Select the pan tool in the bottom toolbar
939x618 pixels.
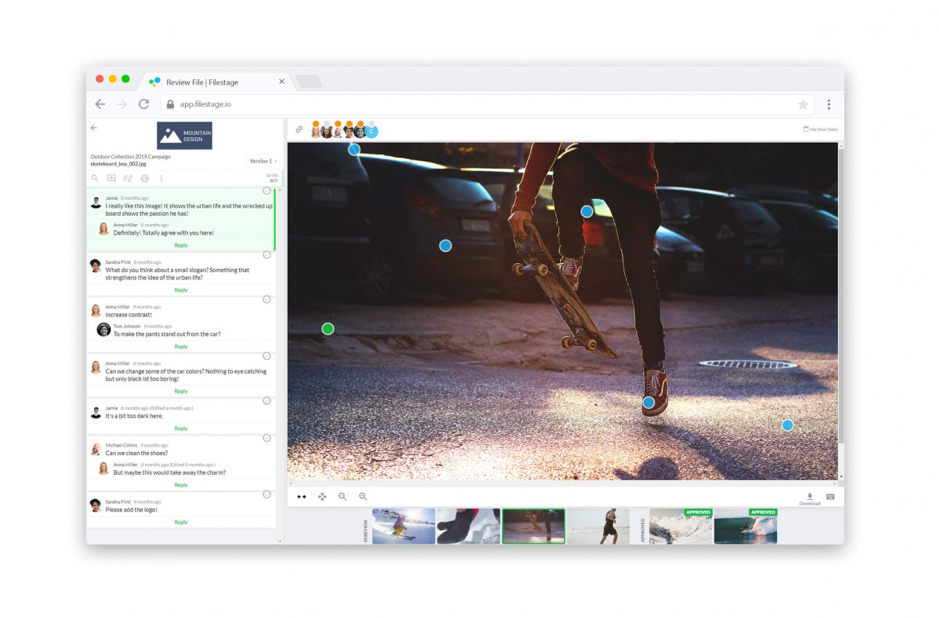(x=322, y=496)
